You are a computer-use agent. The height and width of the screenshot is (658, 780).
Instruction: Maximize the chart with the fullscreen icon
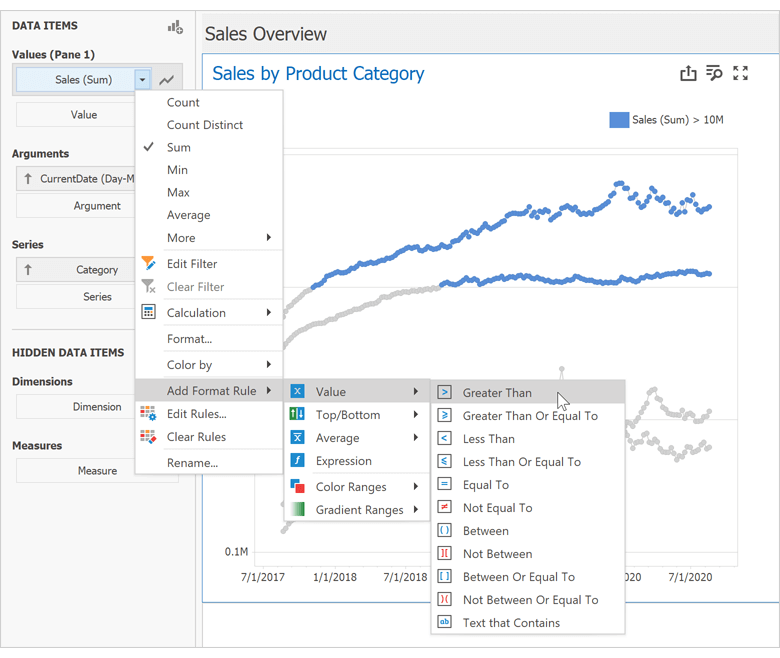(x=740, y=73)
